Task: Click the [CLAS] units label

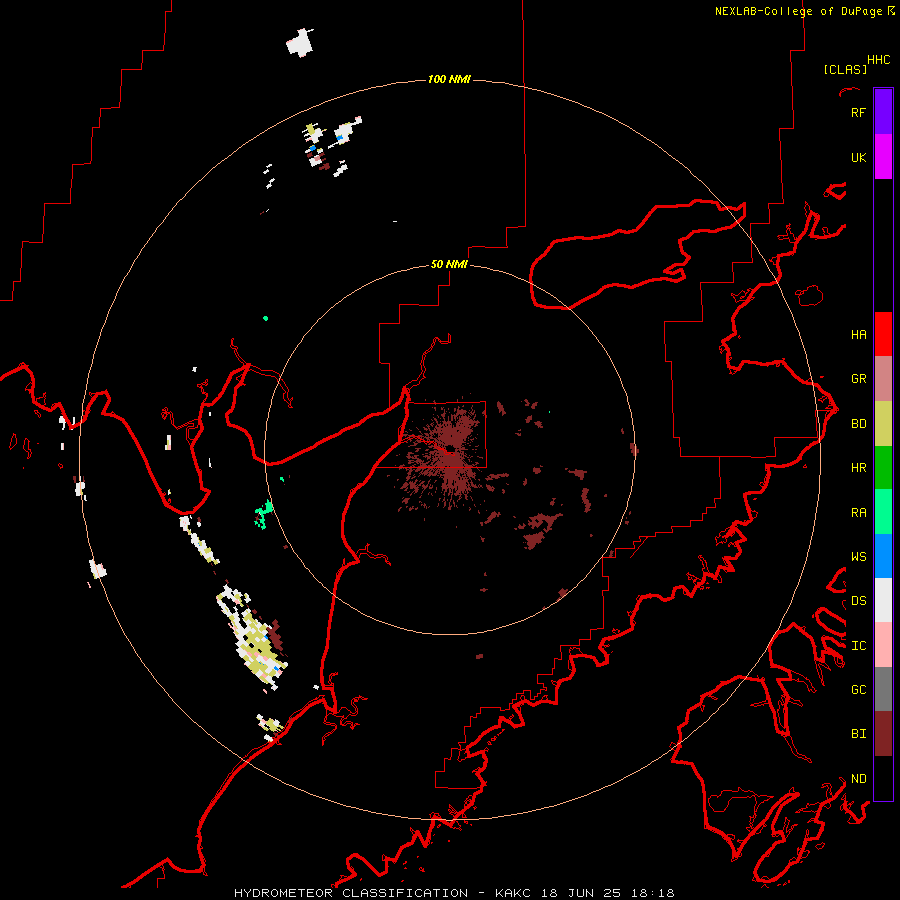Action: click(845, 69)
